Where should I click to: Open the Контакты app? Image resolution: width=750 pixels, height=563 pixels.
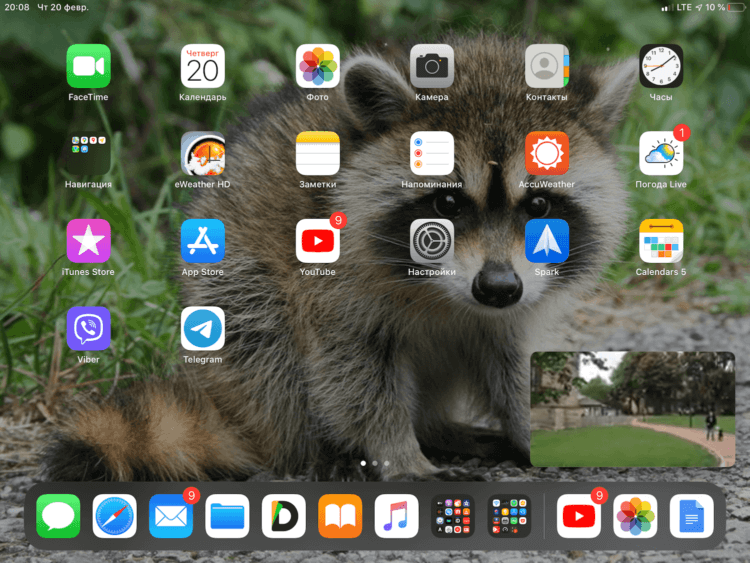[x=547, y=66]
